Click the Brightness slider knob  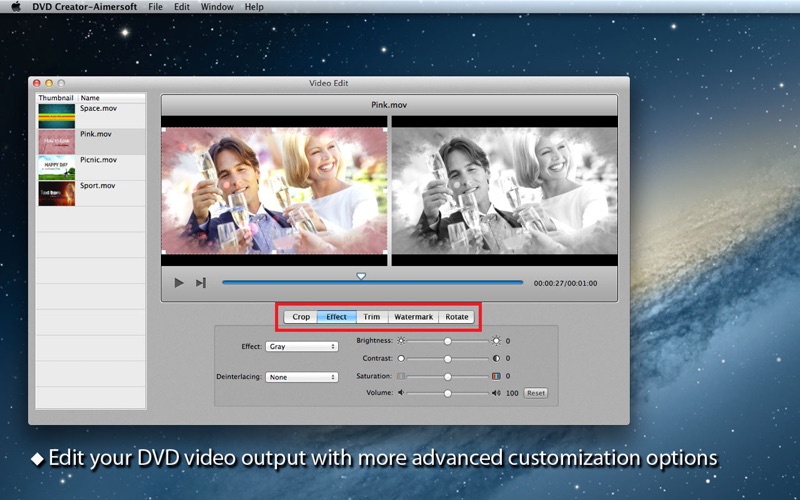pos(447,341)
